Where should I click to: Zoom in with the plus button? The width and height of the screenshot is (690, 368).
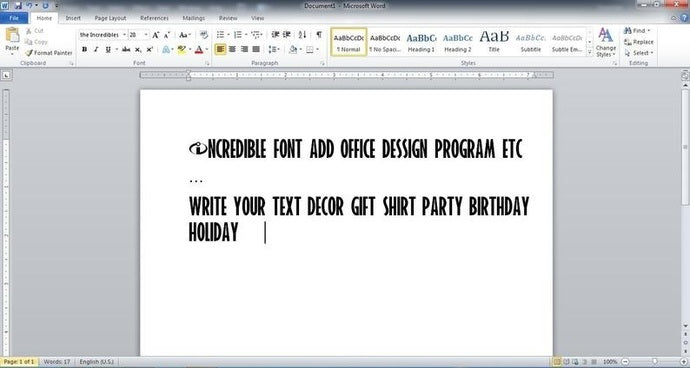pos(684,362)
